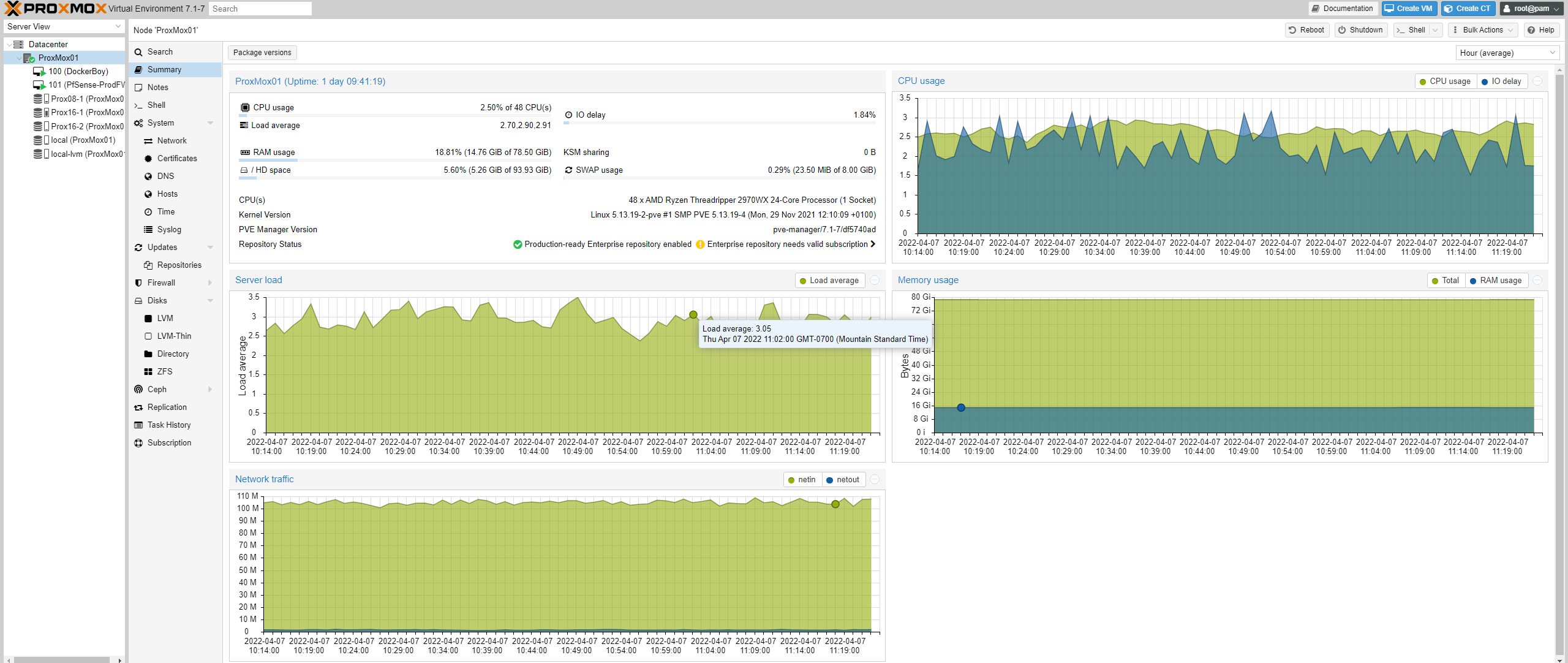Screen dimensions: 1568x663
Task: Click the LVM-Thin square outline icon
Action: click(x=148, y=336)
